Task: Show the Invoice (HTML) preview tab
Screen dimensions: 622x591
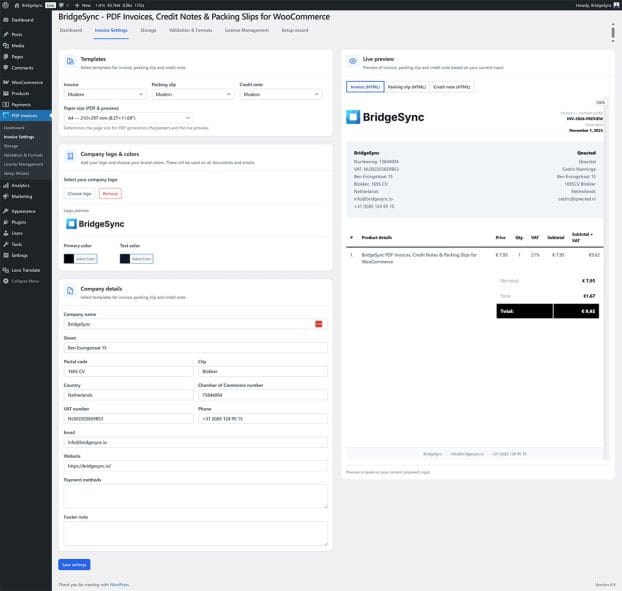Action: 365,87
